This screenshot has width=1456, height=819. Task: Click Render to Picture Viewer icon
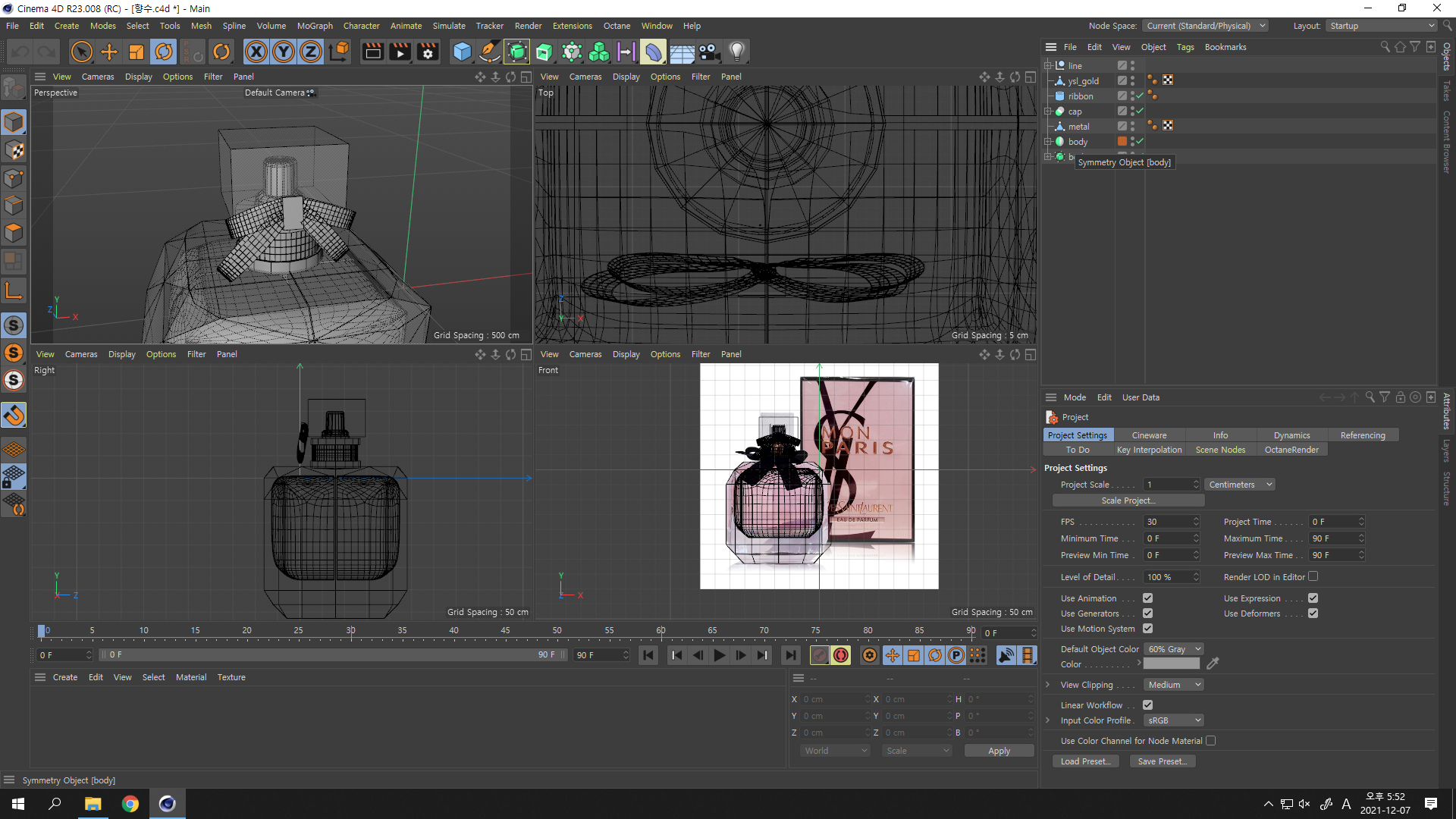(400, 52)
